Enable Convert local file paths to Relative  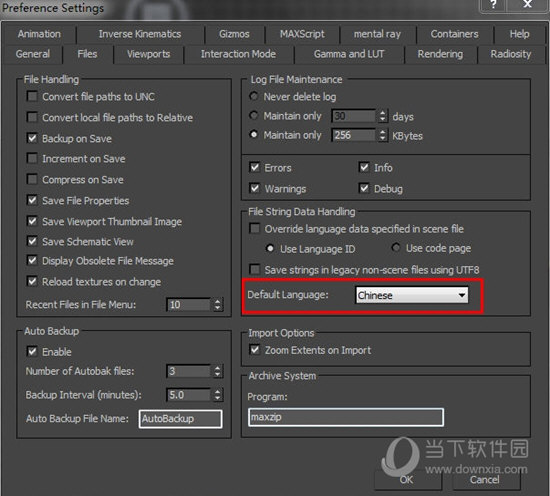32,117
